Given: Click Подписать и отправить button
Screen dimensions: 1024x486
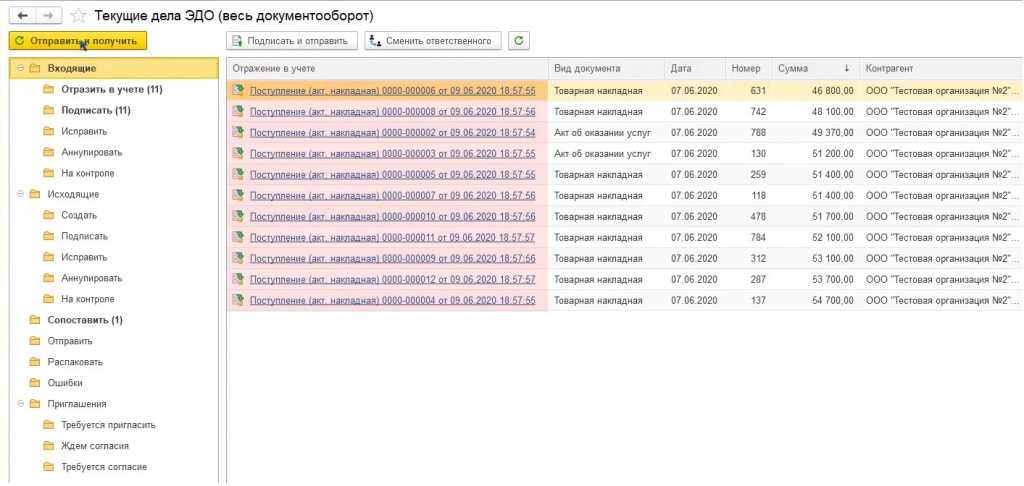Looking at the screenshot, I should [x=292, y=40].
